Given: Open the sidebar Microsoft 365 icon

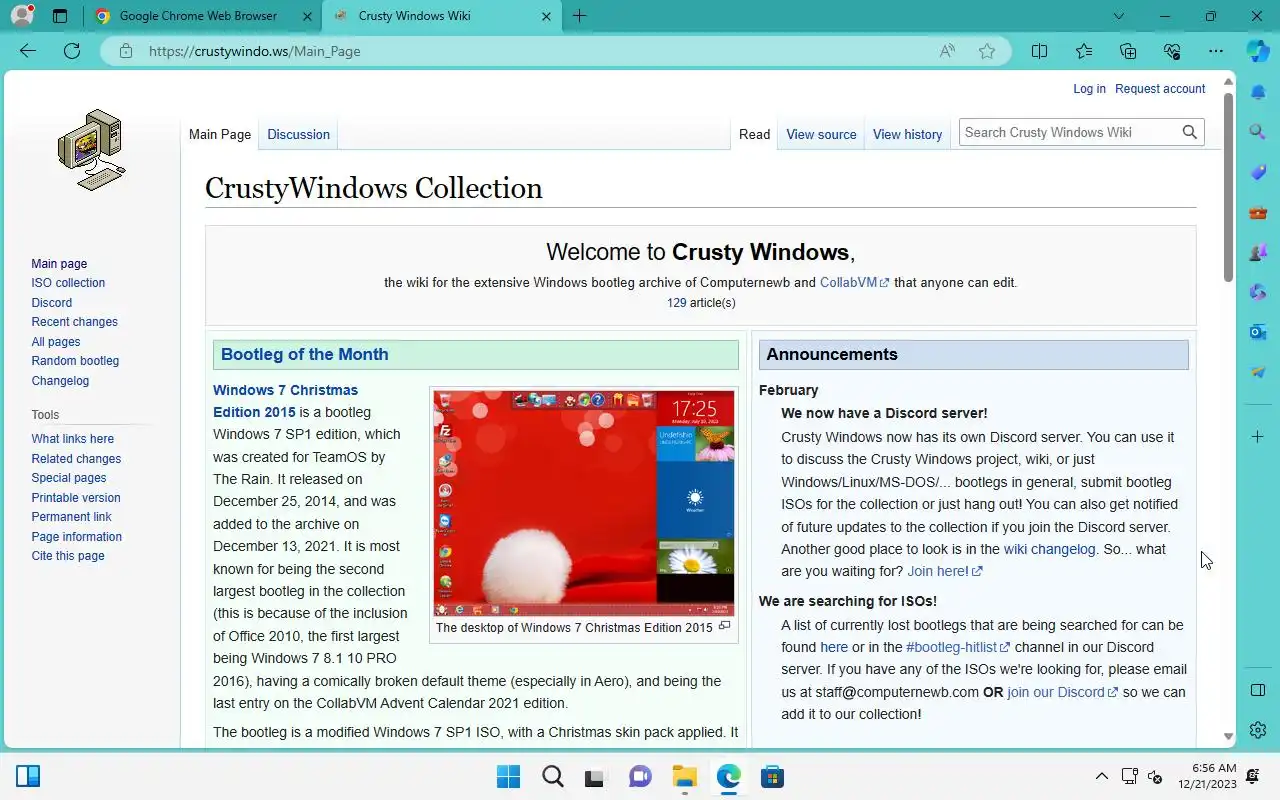Looking at the screenshot, I should (1258, 292).
